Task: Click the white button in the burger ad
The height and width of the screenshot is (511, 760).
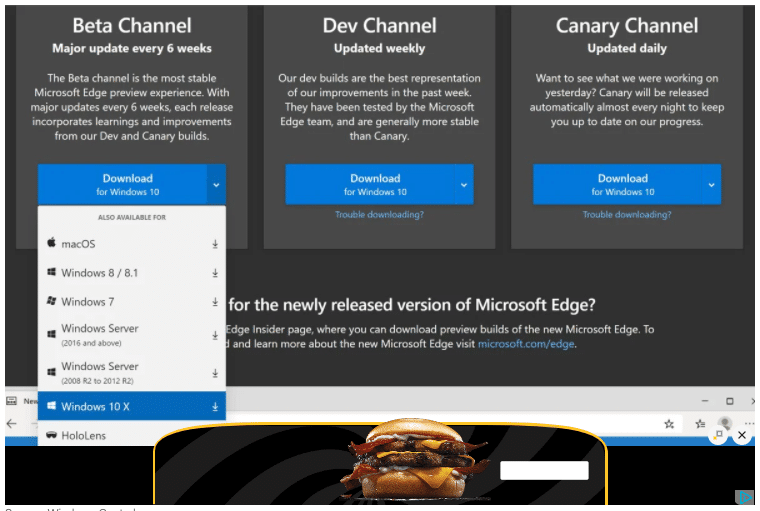Action: point(544,470)
